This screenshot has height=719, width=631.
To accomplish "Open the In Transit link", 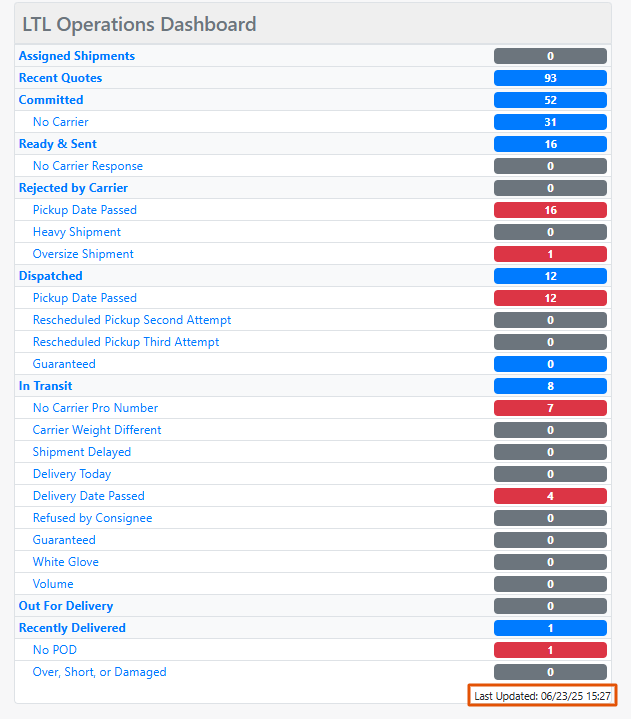I will (x=46, y=386).
